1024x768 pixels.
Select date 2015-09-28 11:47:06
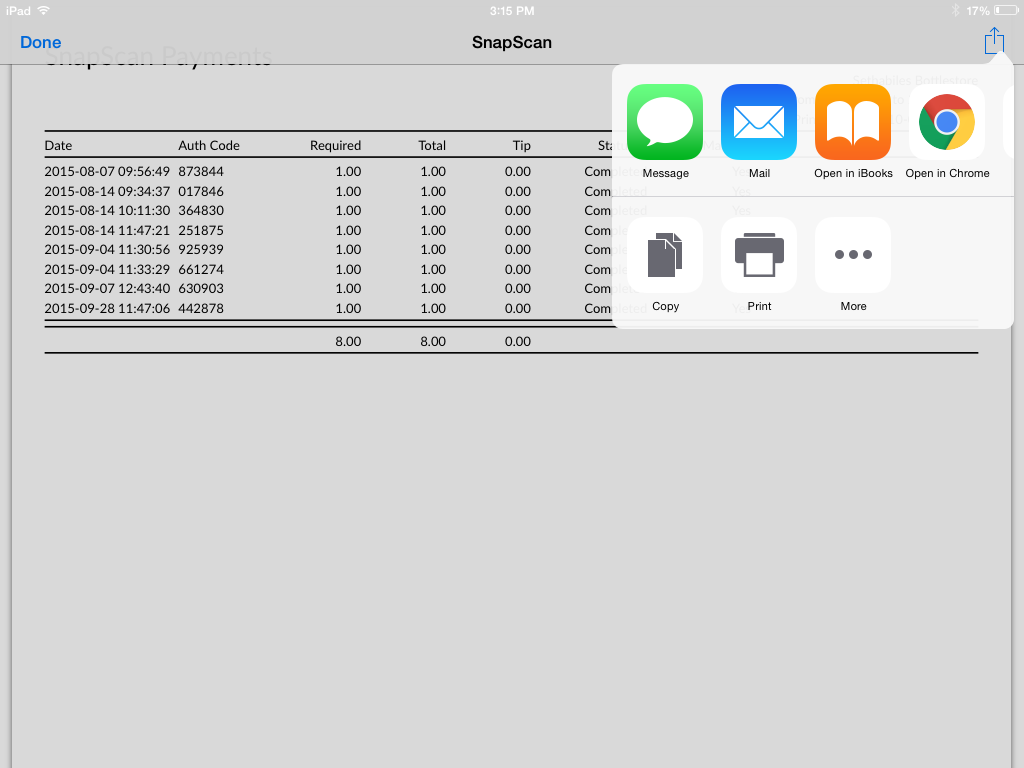point(107,308)
